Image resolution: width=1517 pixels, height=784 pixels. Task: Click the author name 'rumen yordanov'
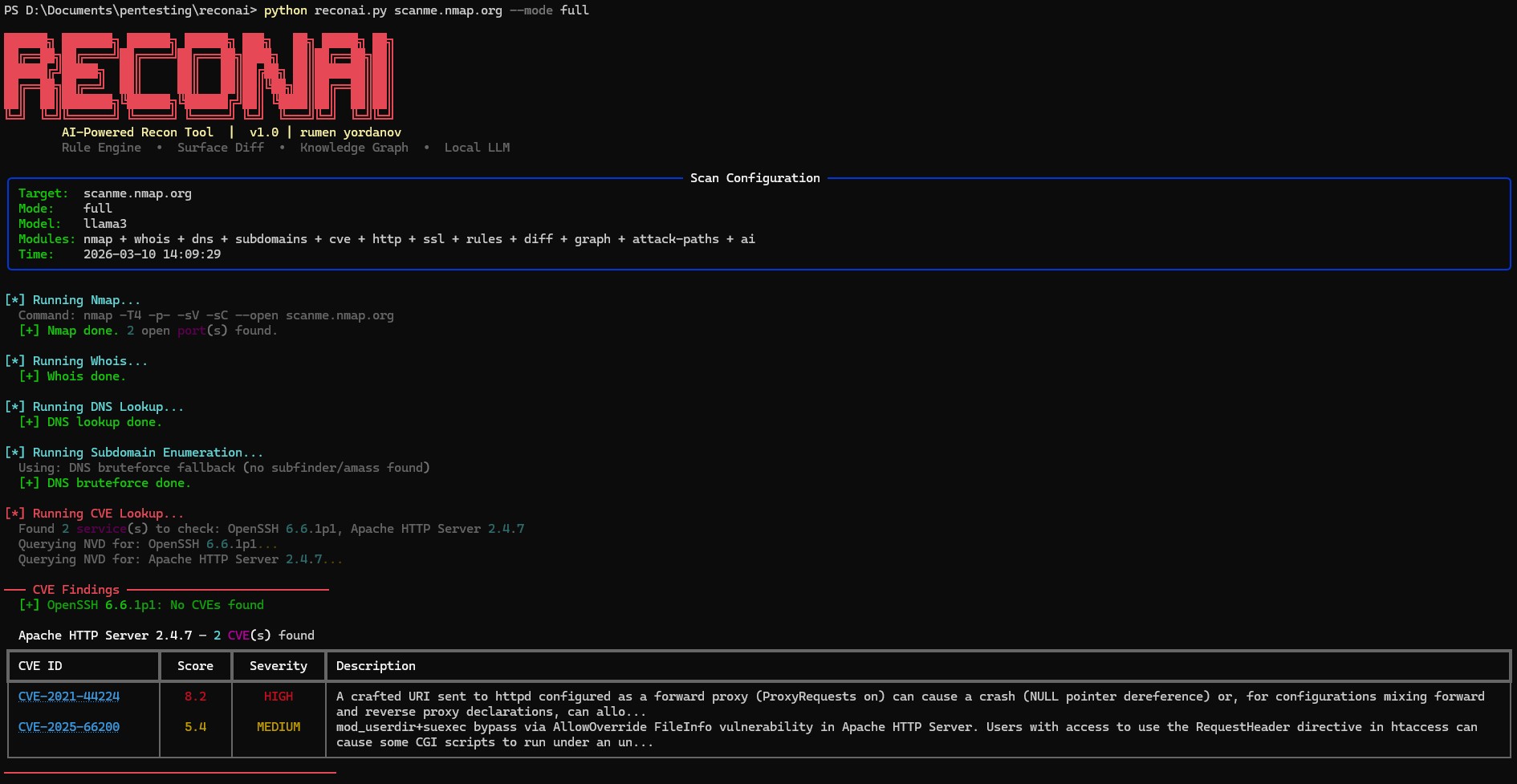[x=351, y=132]
